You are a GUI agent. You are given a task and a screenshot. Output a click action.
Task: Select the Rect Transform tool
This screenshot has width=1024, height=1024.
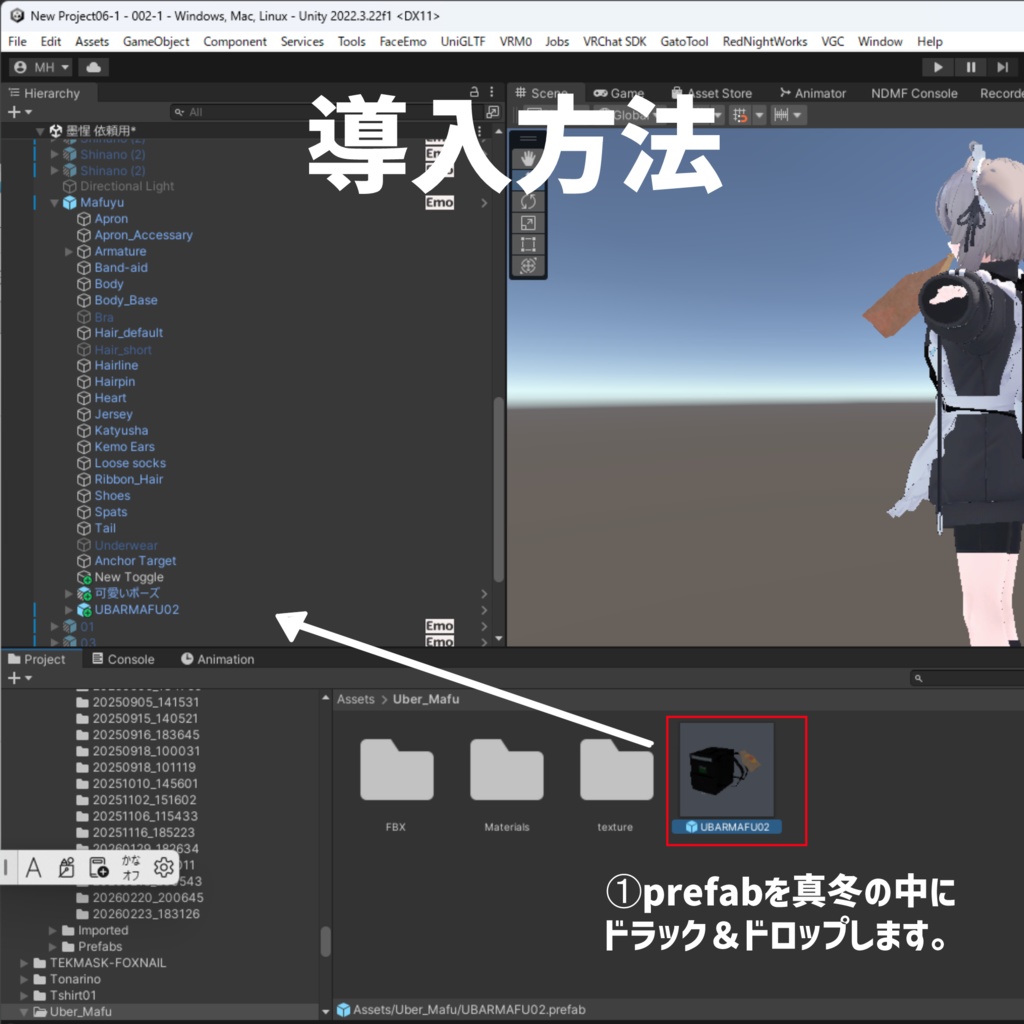pyautogui.click(x=528, y=243)
